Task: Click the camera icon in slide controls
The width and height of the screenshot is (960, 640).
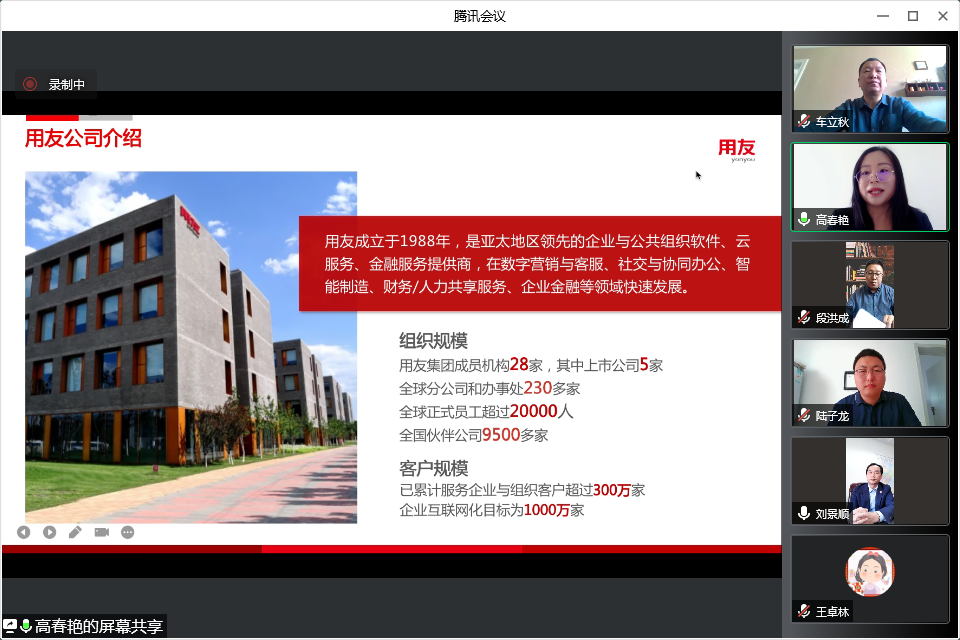Action: pos(101,532)
